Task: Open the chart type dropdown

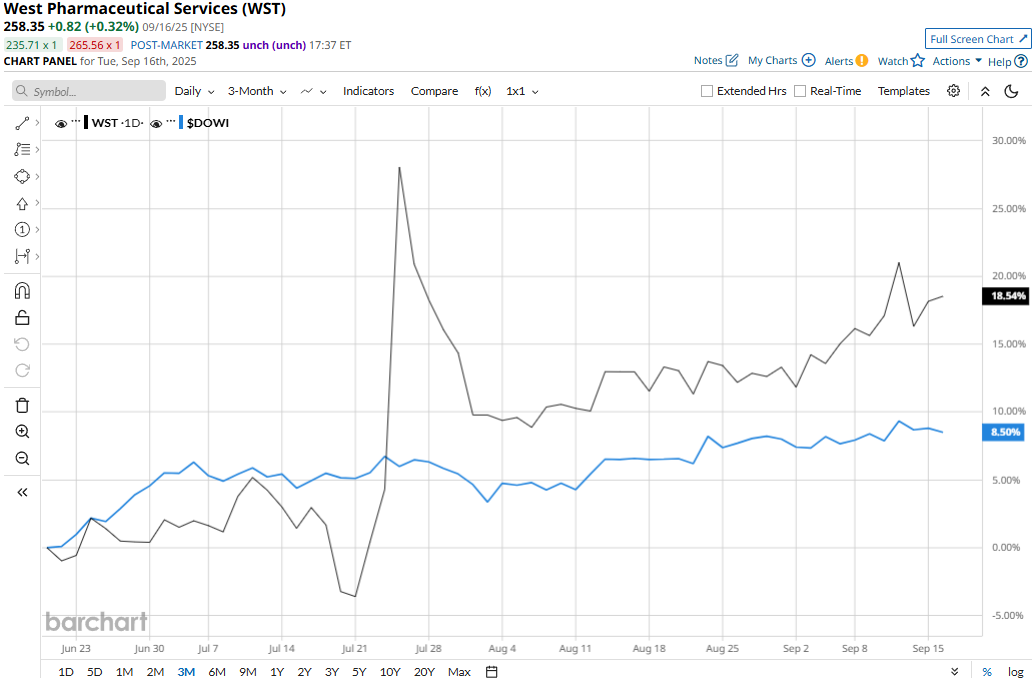Action: point(313,91)
